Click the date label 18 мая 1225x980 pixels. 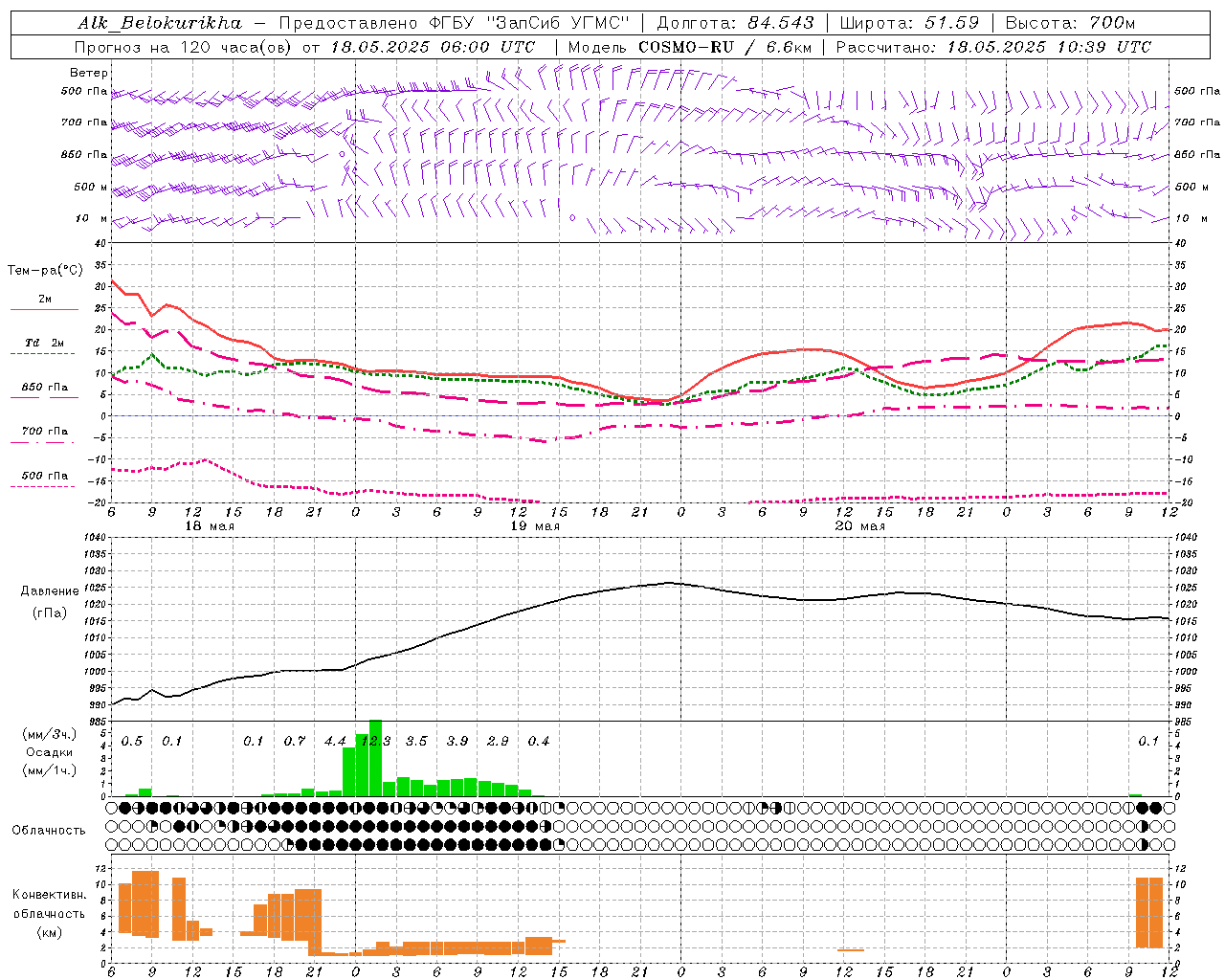coord(210,526)
